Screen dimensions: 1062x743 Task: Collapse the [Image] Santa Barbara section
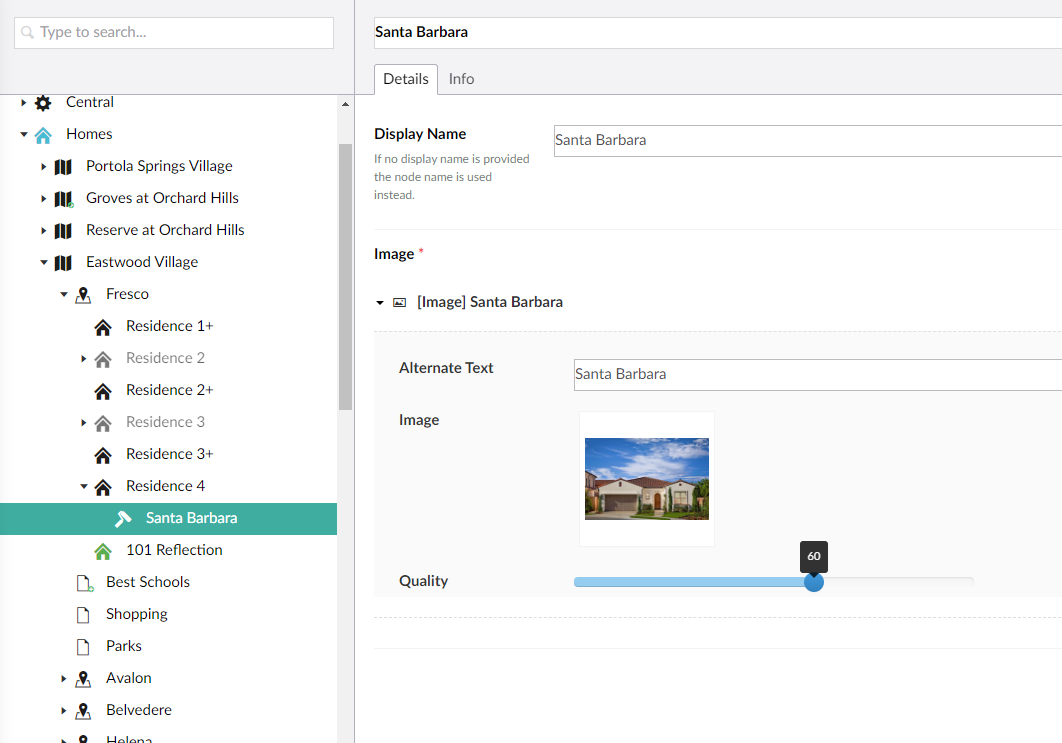point(380,302)
